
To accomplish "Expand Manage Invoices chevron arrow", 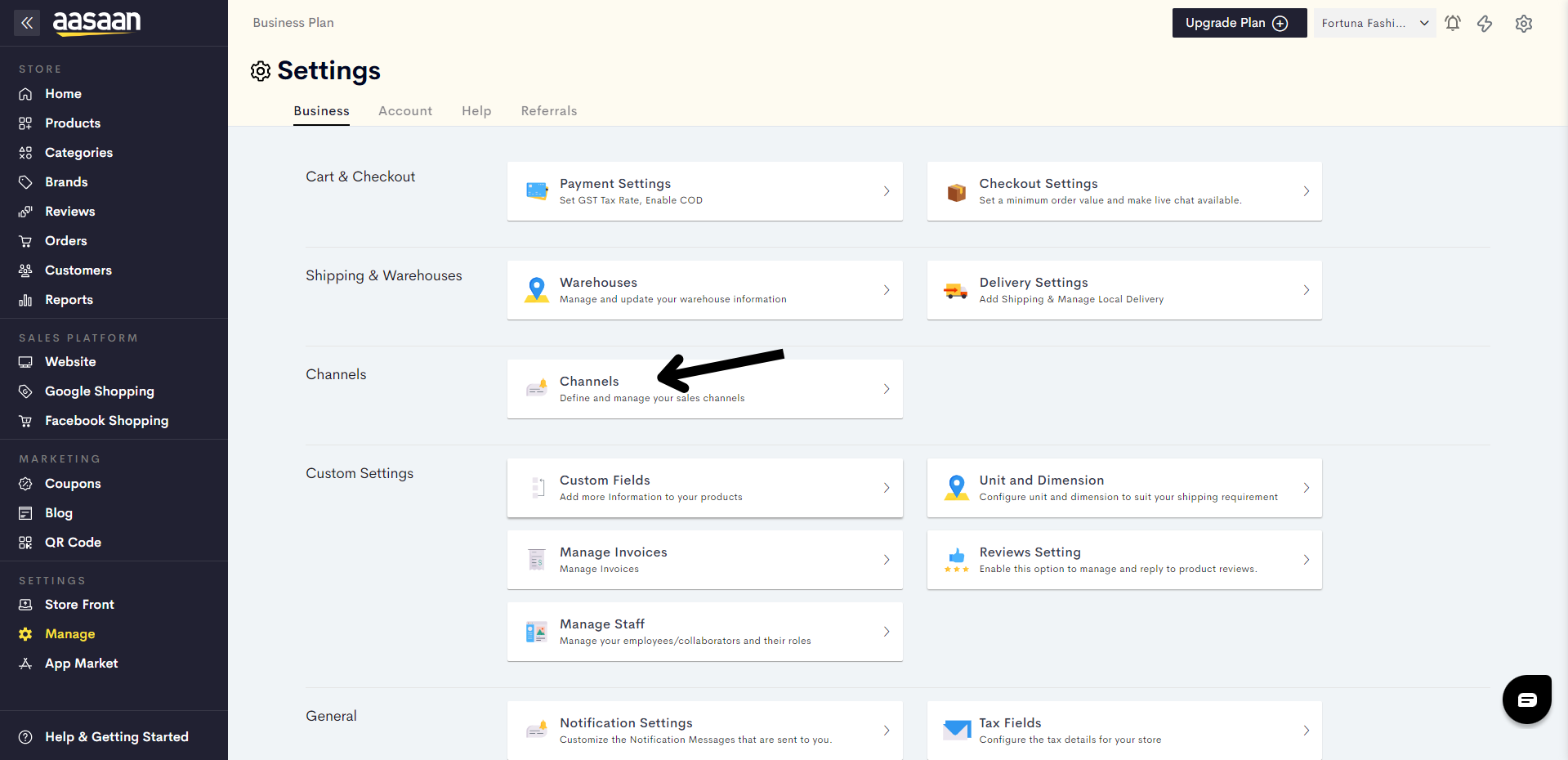I will click(887, 560).
